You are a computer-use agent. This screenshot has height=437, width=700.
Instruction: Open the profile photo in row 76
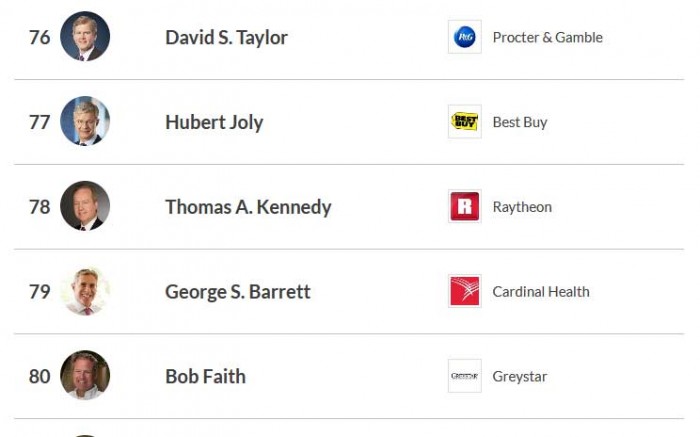tap(85, 37)
